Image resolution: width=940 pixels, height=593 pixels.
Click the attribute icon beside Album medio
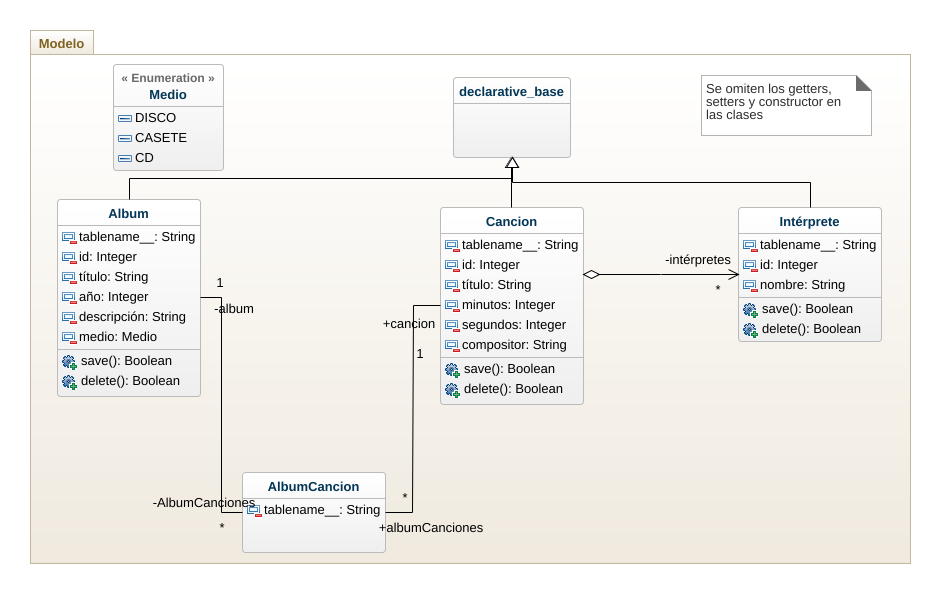point(69,338)
